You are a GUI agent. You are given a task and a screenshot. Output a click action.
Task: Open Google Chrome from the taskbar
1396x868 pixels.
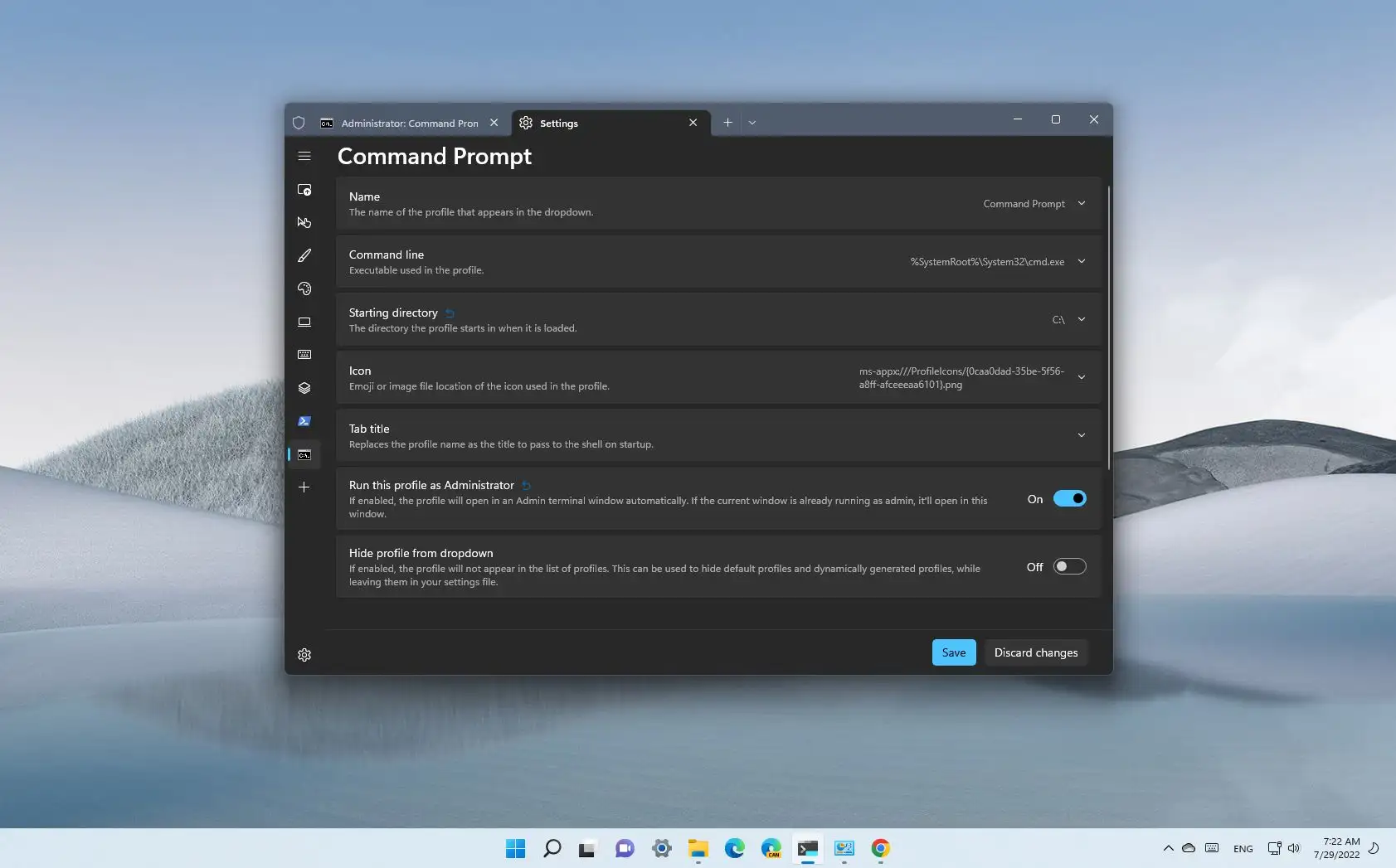(x=880, y=848)
